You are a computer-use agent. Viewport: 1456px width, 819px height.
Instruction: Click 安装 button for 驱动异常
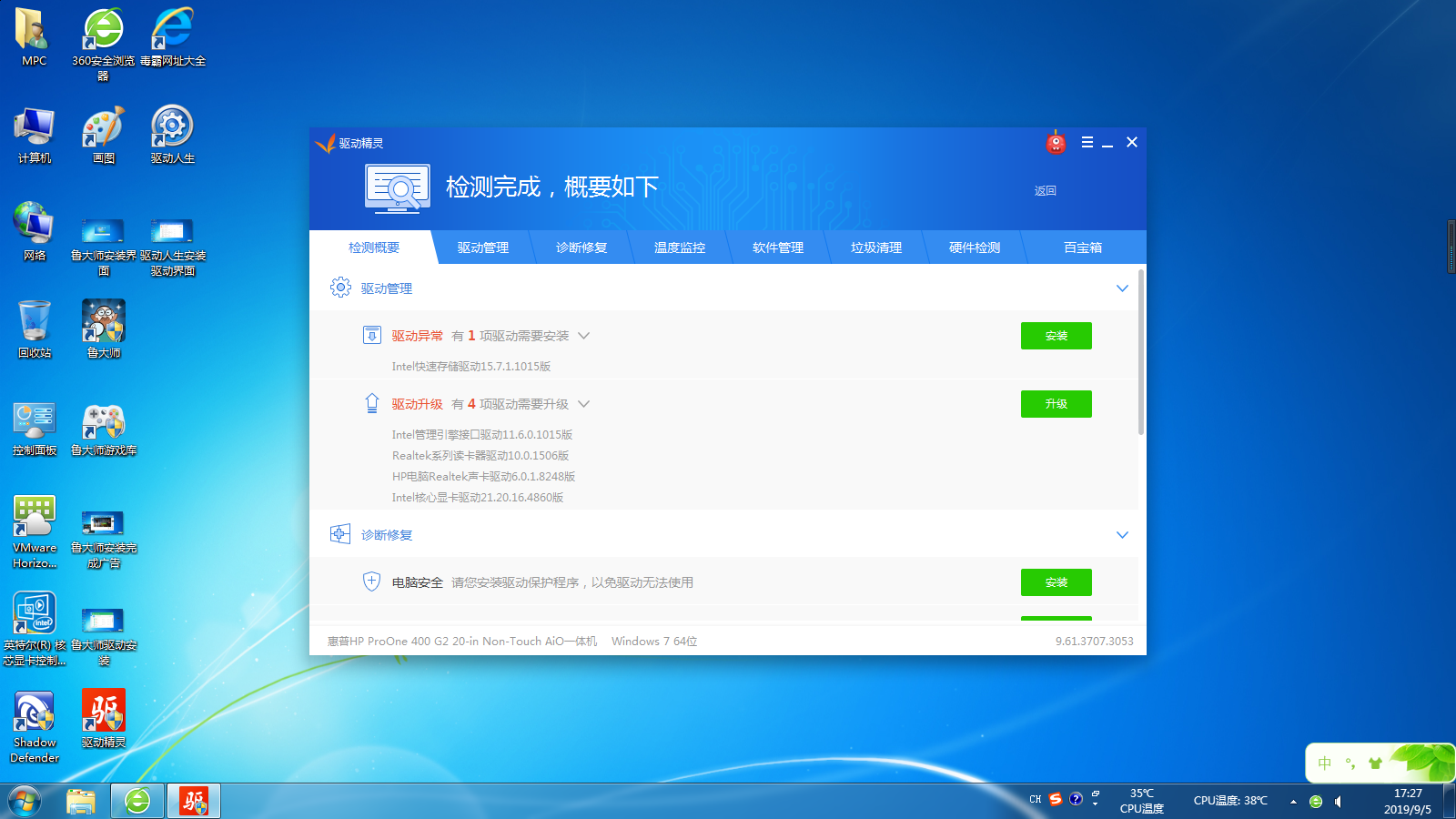click(1056, 336)
